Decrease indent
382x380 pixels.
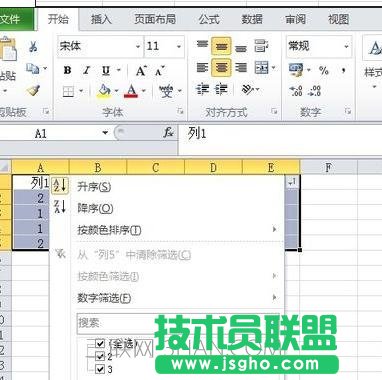tap(202, 90)
